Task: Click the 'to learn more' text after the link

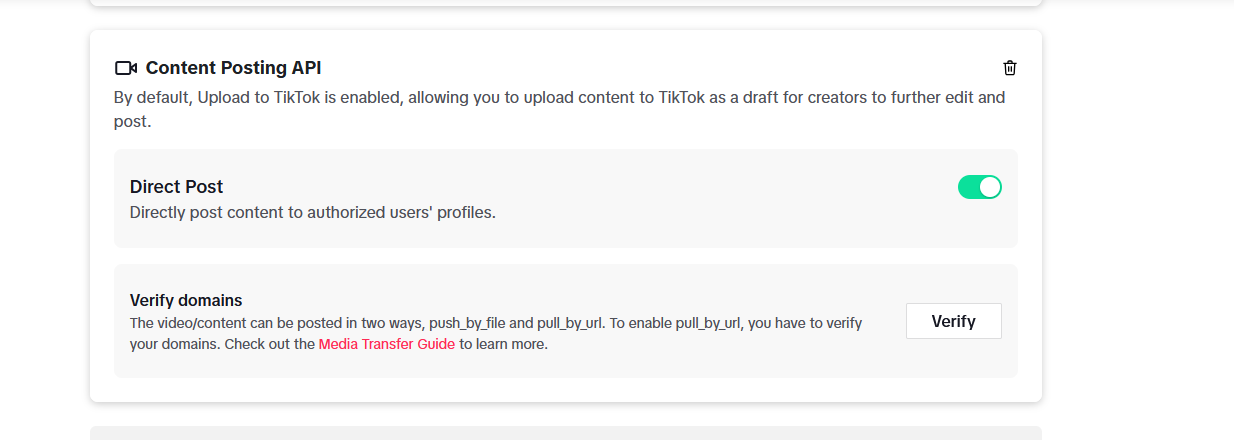Action: click(503, 344)
